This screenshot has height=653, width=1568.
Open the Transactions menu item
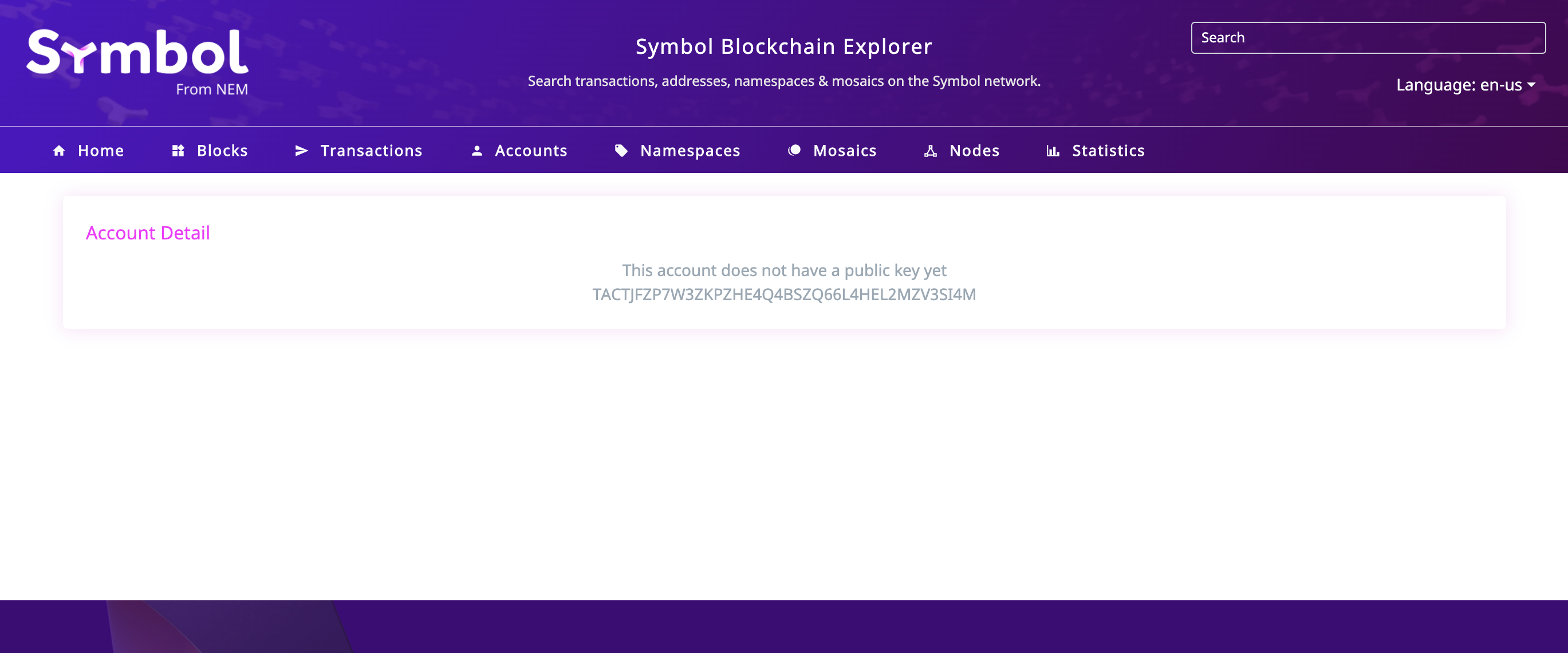[371, 150]
